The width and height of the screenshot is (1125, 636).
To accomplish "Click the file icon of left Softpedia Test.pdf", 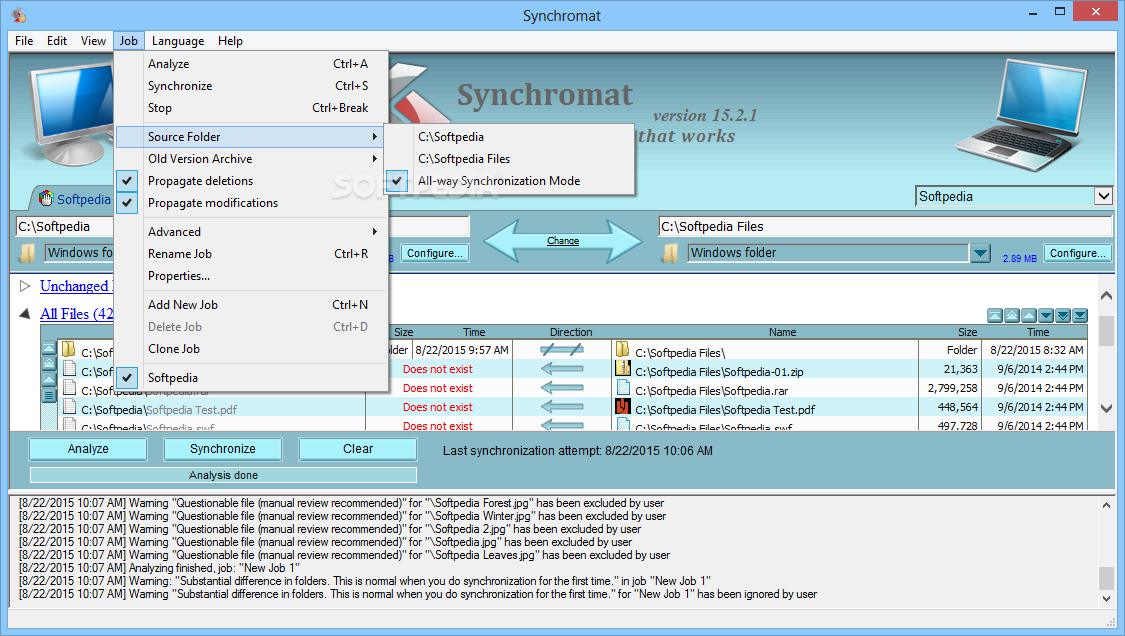I will (70, 407).
